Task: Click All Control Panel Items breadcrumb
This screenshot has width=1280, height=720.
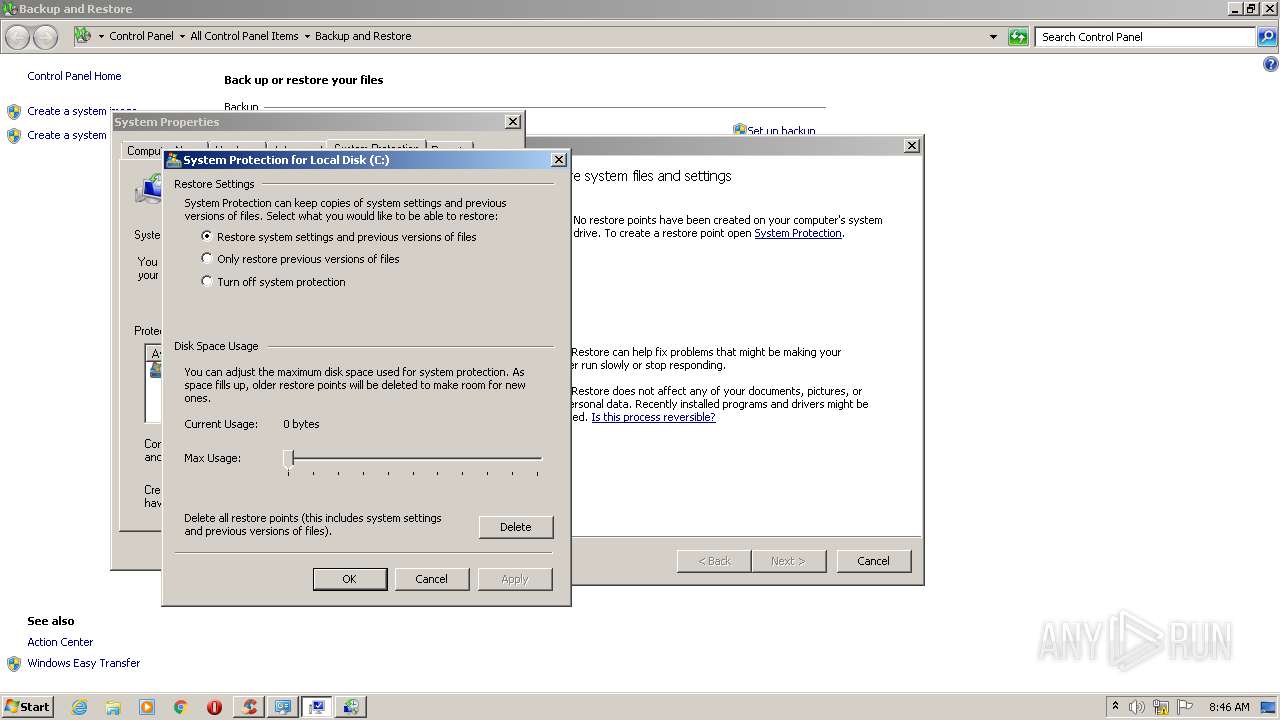Action: click(244, 36)
